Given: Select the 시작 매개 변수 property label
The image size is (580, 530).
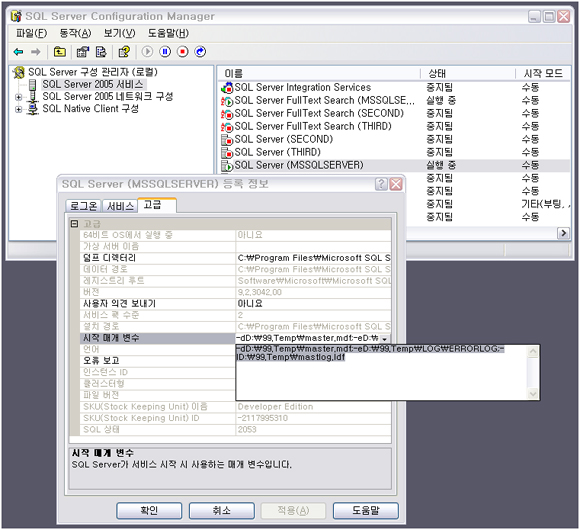Looking at the screenshot, I should 158,338.
